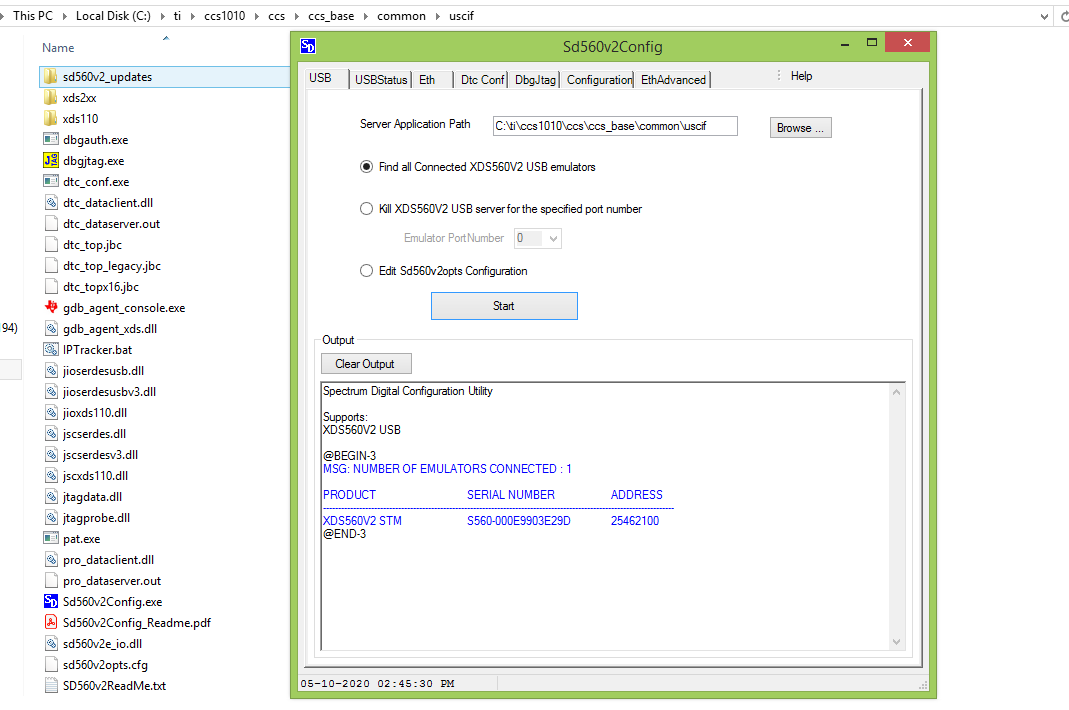Open the Emulator PortNumber dropdown

tap(553, 239)
